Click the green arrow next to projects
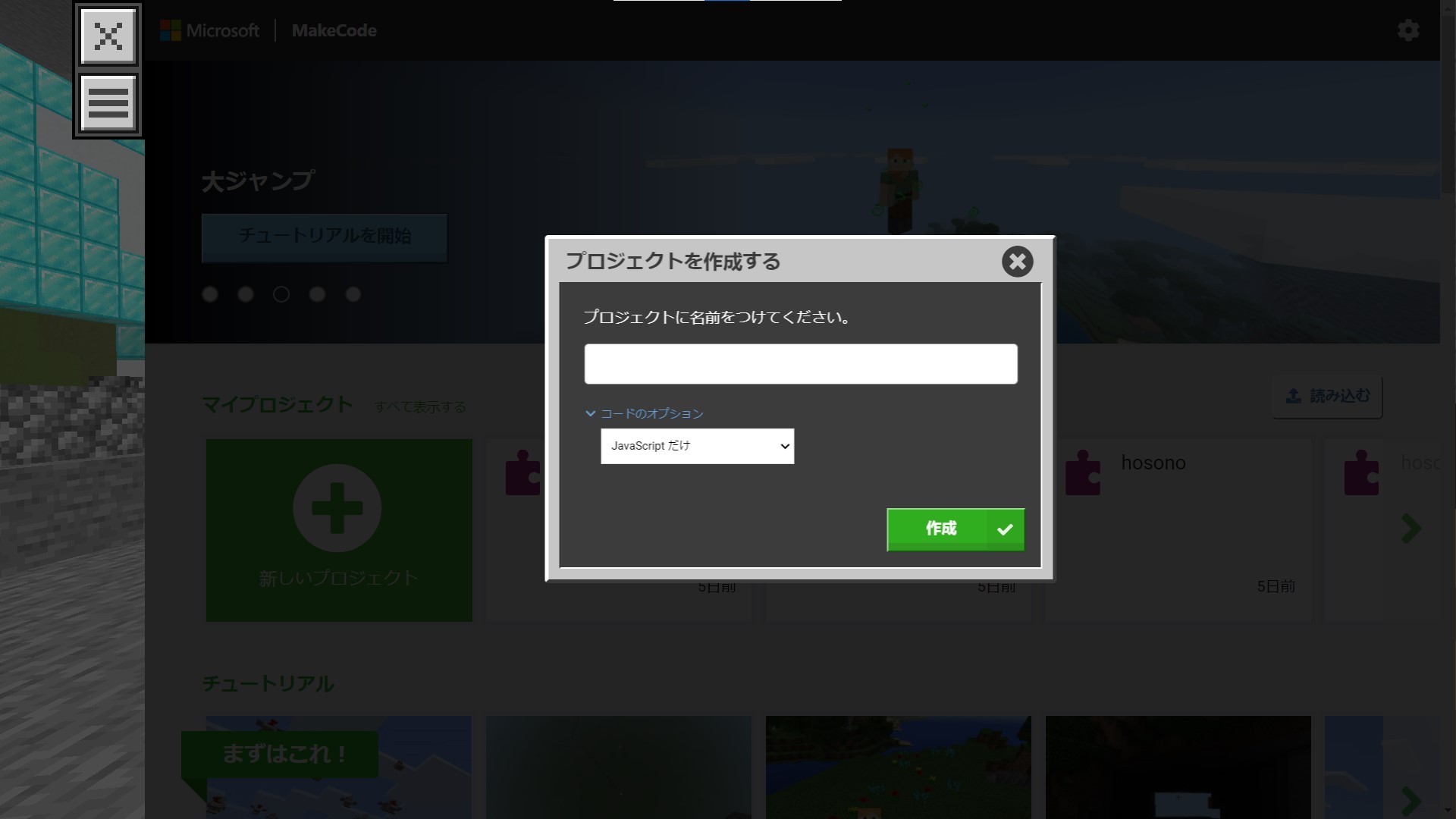This screenshot has height=819, width=1456. click(x=1410, y=529)
